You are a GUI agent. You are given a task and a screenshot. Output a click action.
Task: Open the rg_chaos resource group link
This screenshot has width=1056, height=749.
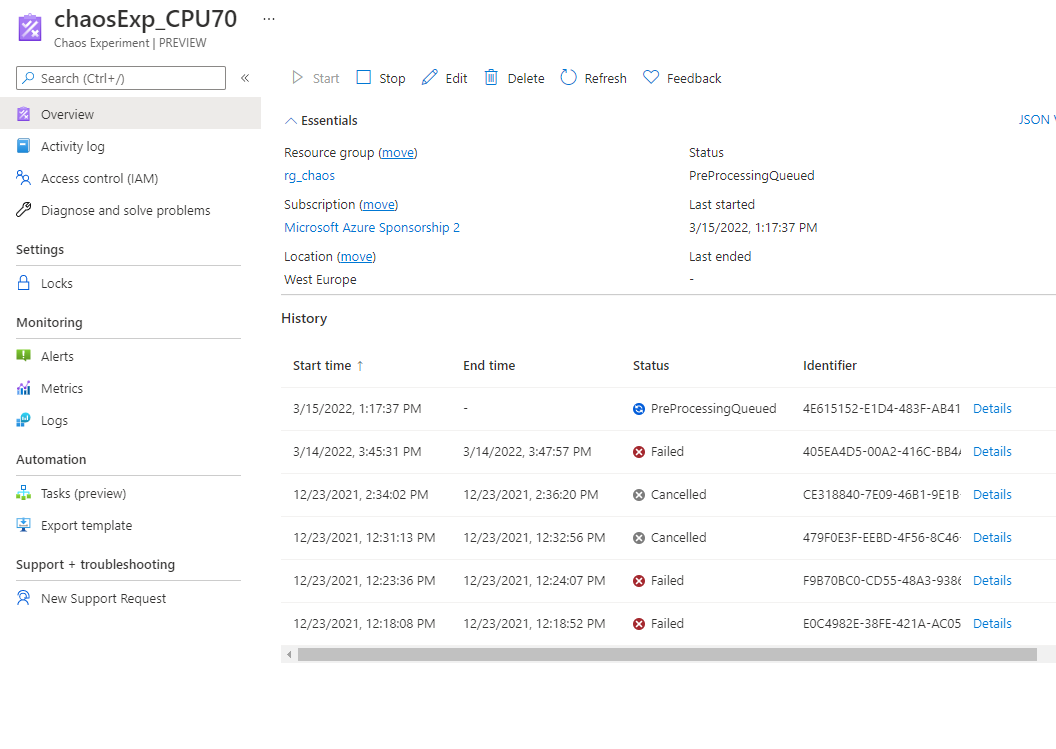[309, 176]
